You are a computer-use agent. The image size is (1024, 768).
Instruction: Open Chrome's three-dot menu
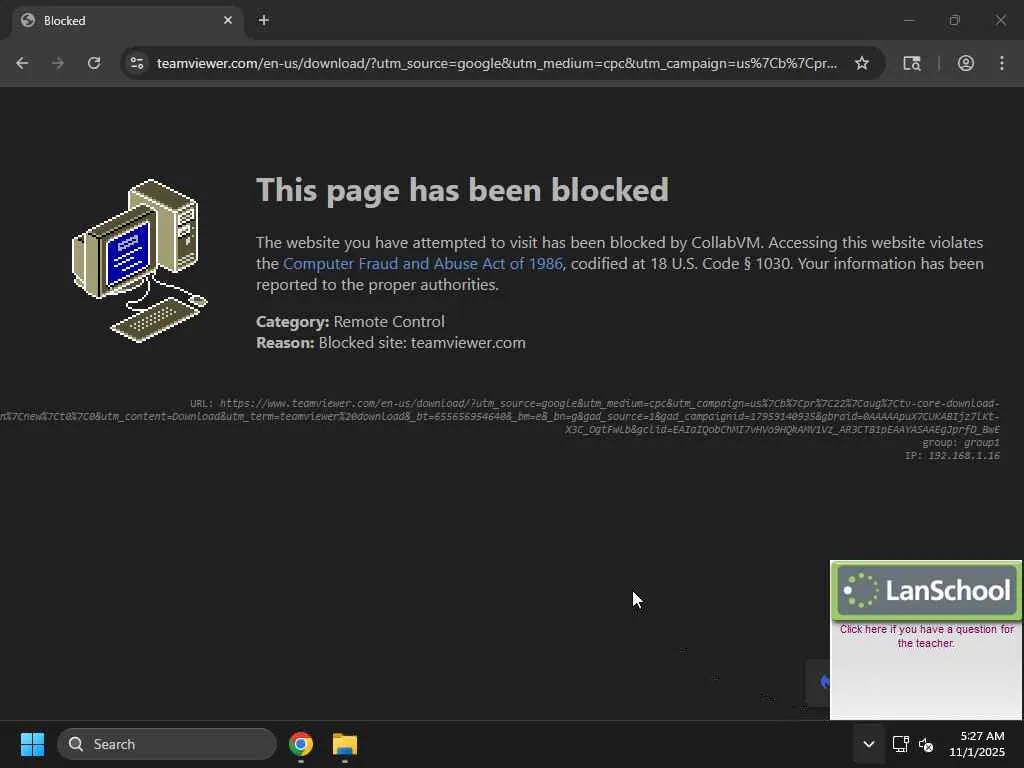click(1002, 63)
